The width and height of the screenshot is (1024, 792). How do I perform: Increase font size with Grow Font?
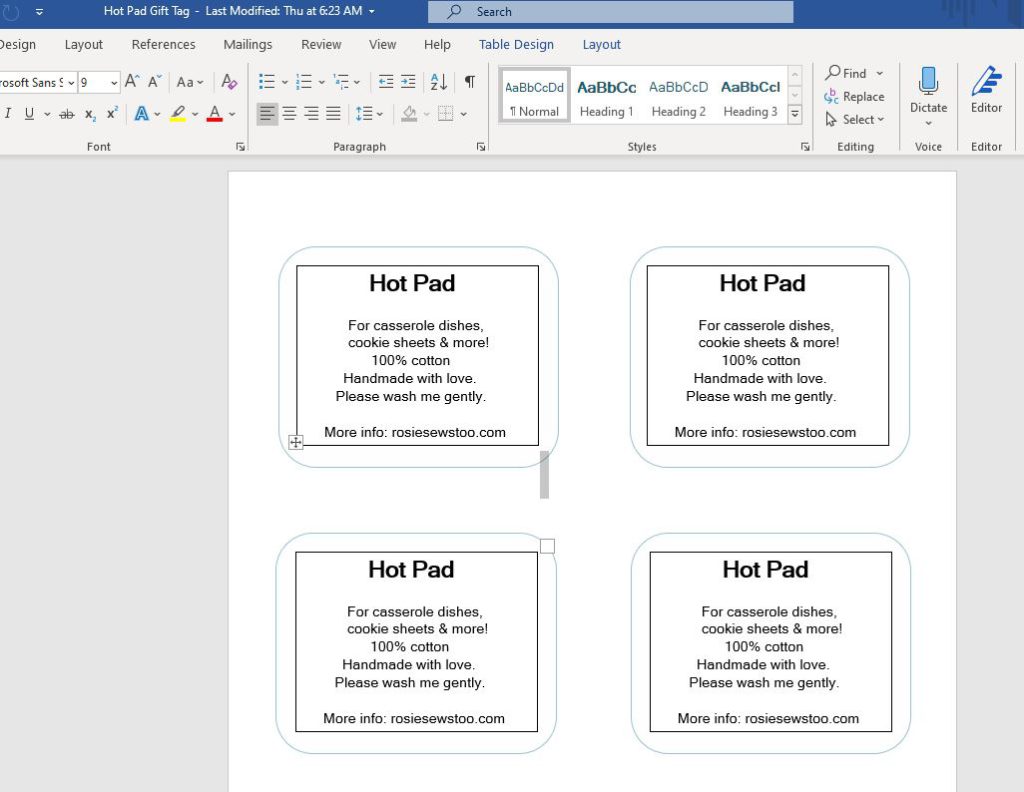(132, 82)
